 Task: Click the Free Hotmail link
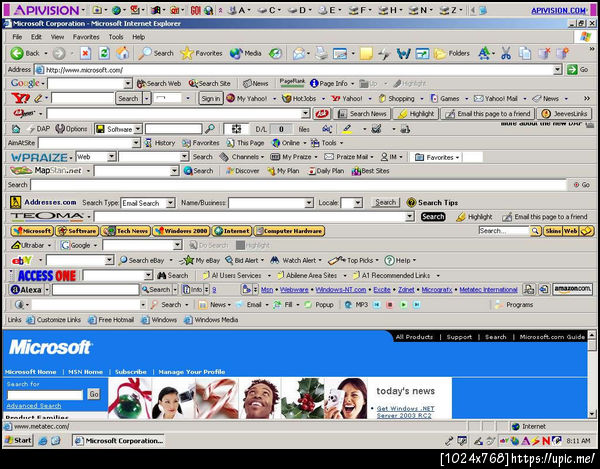[x=111, y=319]
